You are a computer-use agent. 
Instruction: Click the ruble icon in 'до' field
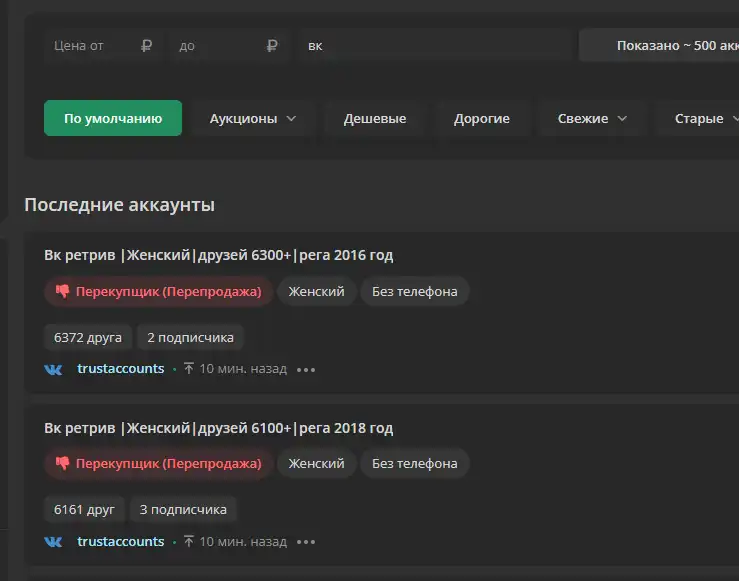tap(272, 46)
